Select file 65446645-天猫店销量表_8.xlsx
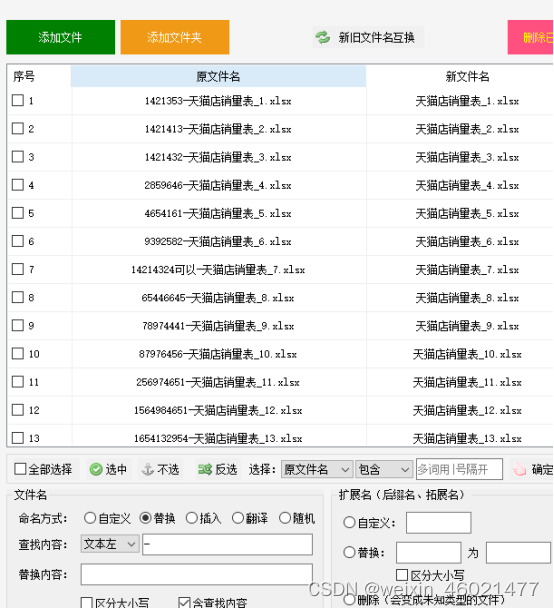 point(218,298)
